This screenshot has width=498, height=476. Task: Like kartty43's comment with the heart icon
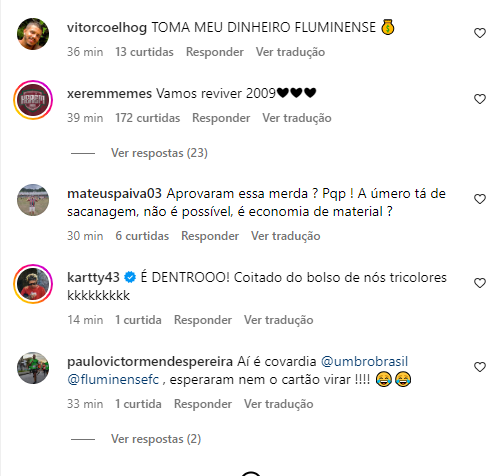coord(480,283)
